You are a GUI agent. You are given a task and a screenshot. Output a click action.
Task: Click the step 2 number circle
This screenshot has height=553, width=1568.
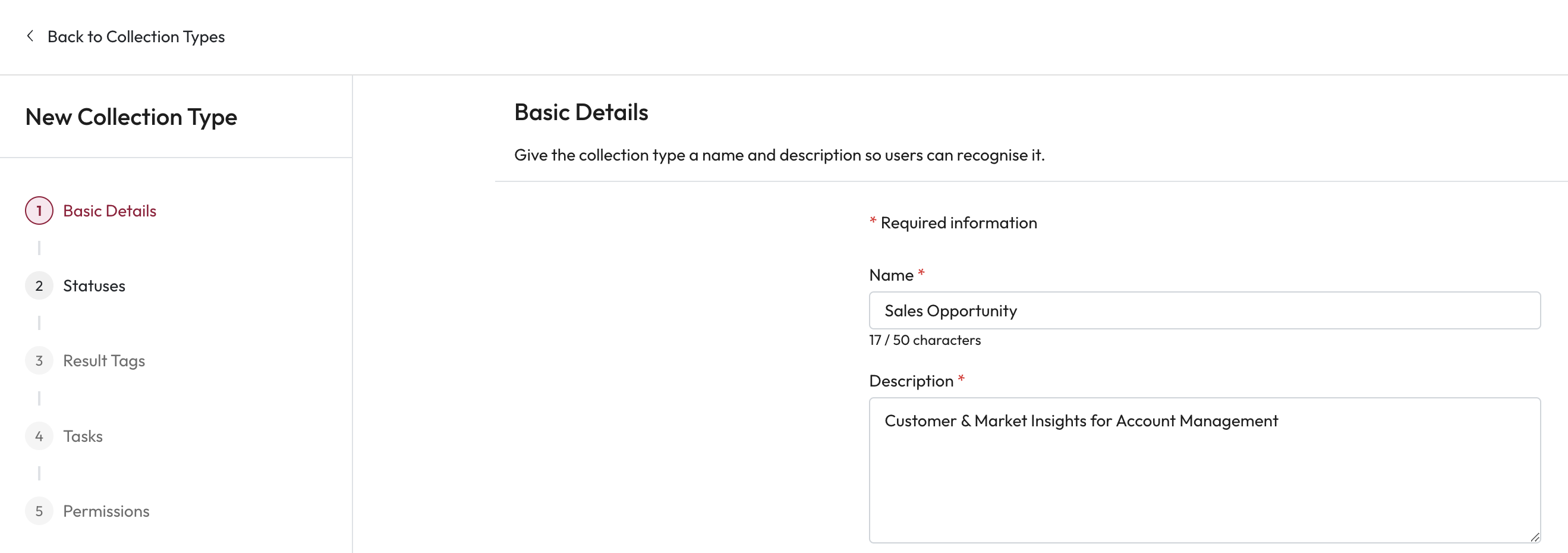(x=39, y=285)
